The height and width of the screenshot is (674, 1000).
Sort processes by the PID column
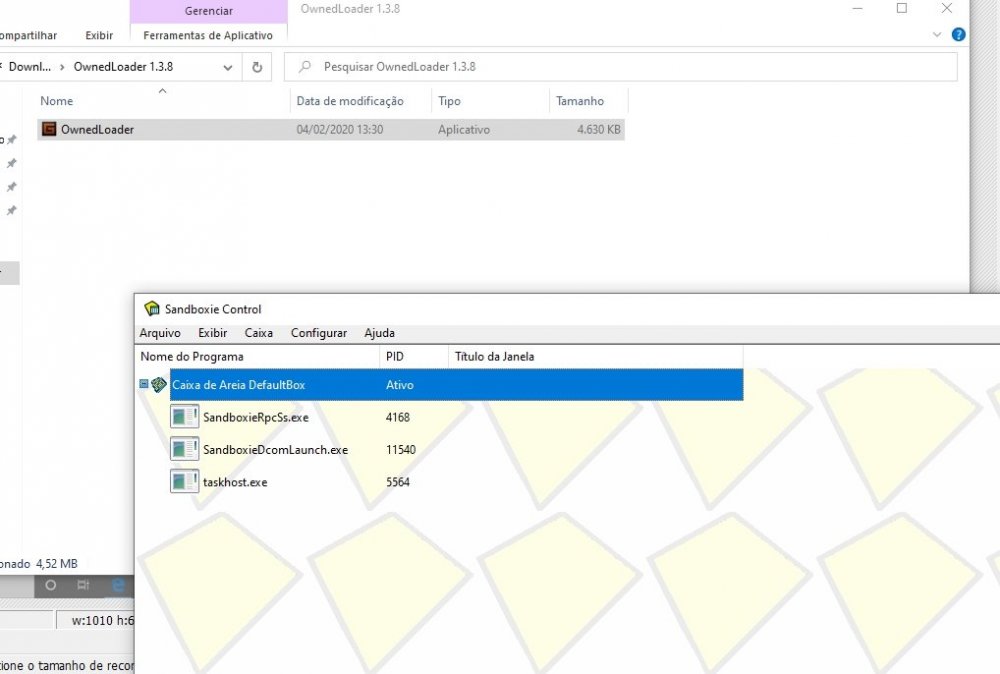395,356
